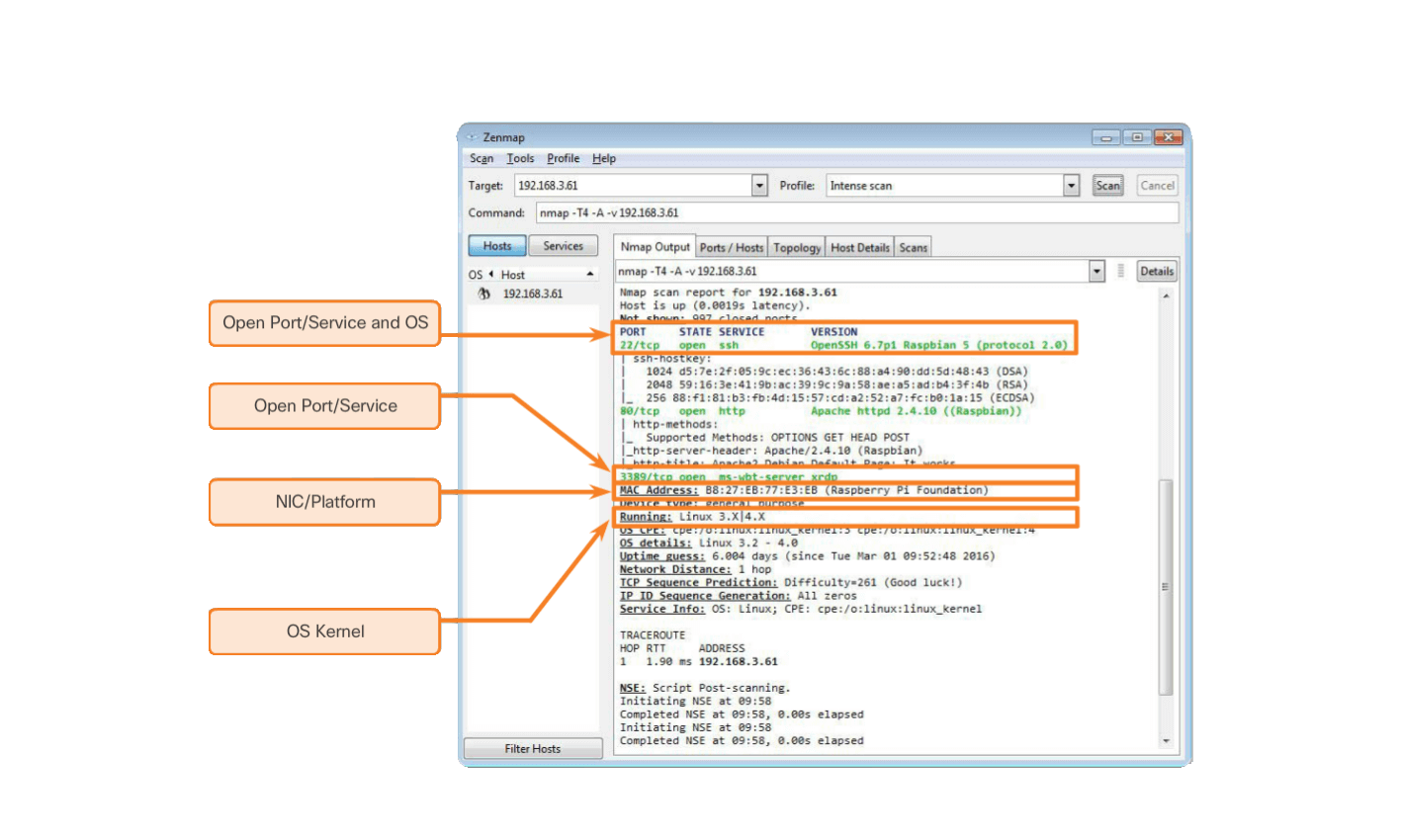Select the Hosts button
Viewport: 1401px width, 840px height.
[497, 246]
